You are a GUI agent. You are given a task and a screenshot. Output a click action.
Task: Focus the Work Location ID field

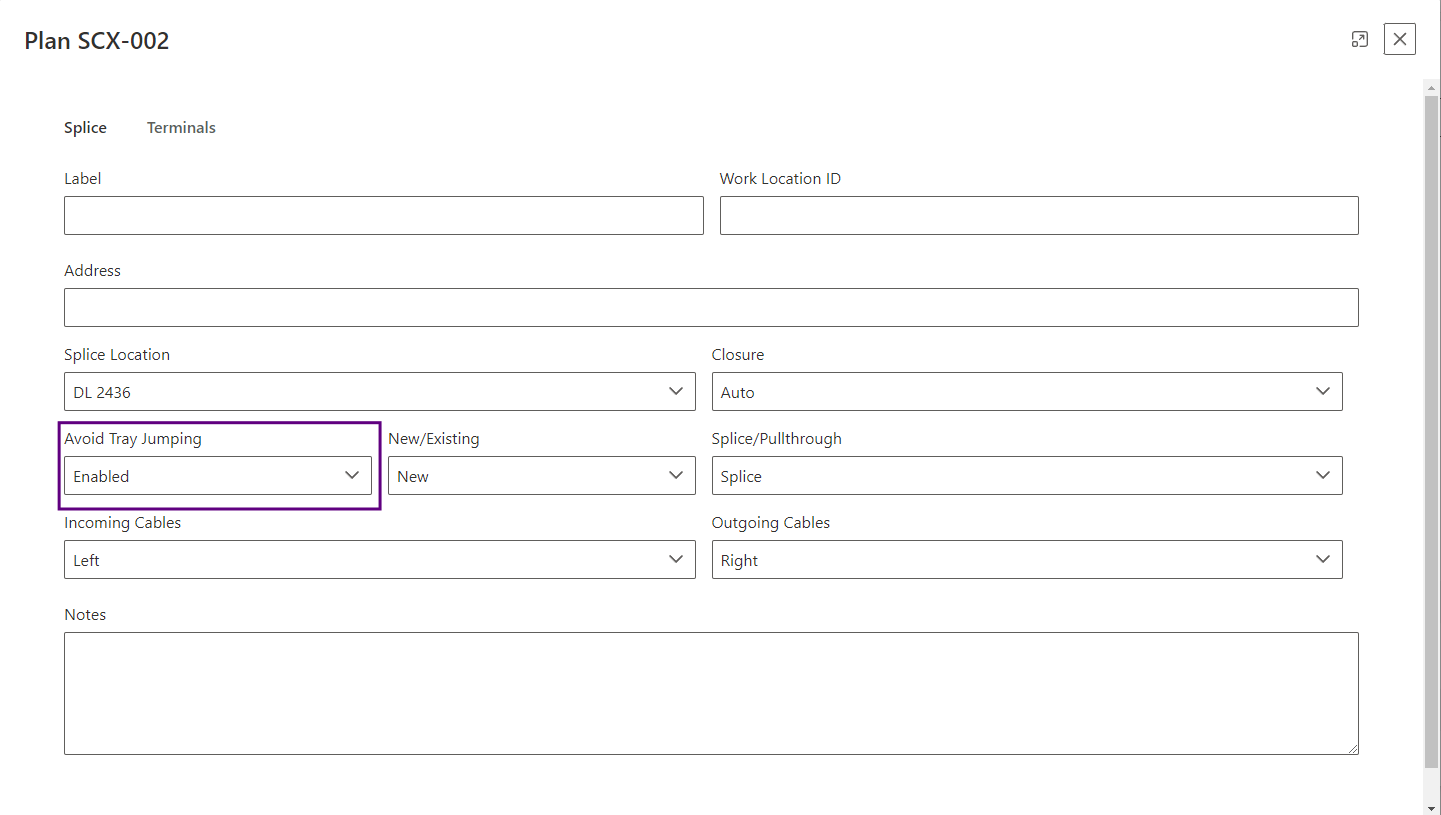[1039, 215]
